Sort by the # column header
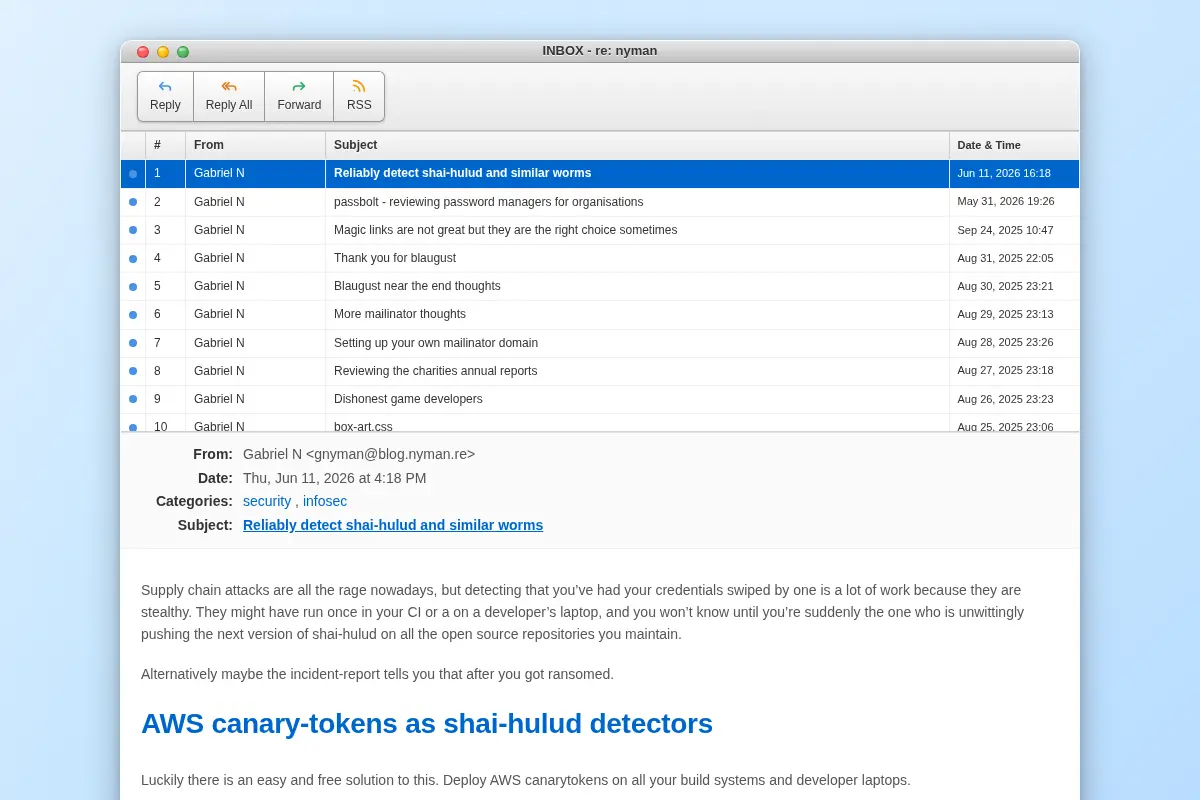This screenshot has width=1200, height=800. pyautogui.click(x=165, y=145)
